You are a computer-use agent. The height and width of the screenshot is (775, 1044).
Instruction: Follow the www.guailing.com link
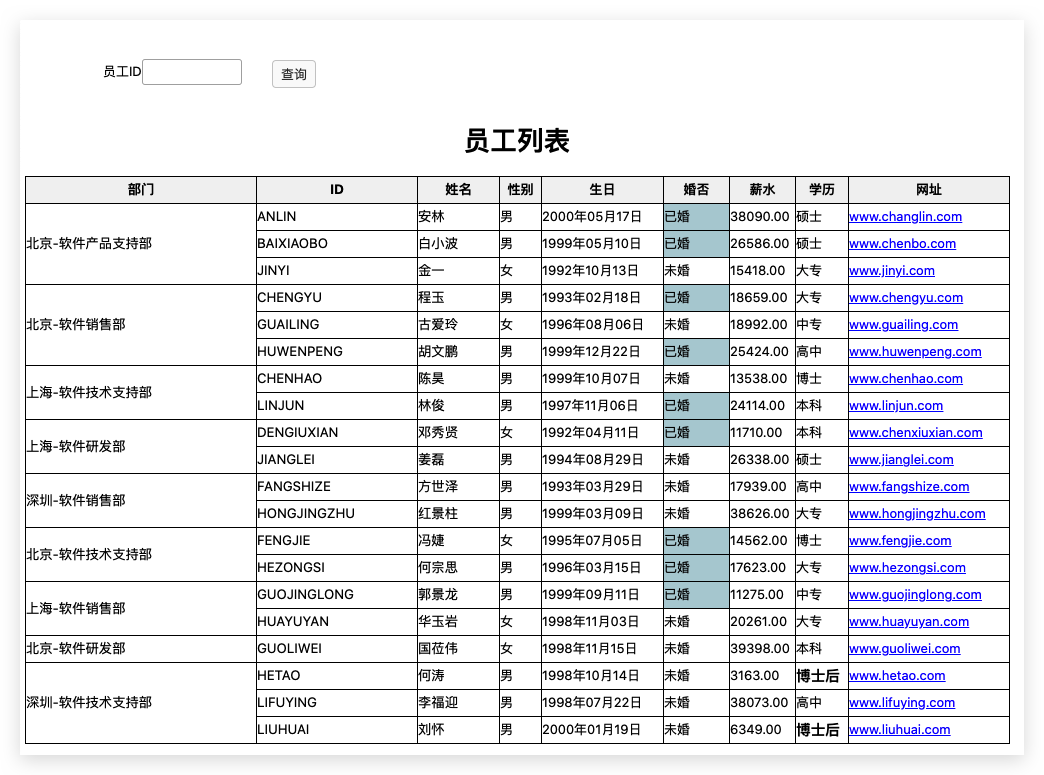[904, 324]
